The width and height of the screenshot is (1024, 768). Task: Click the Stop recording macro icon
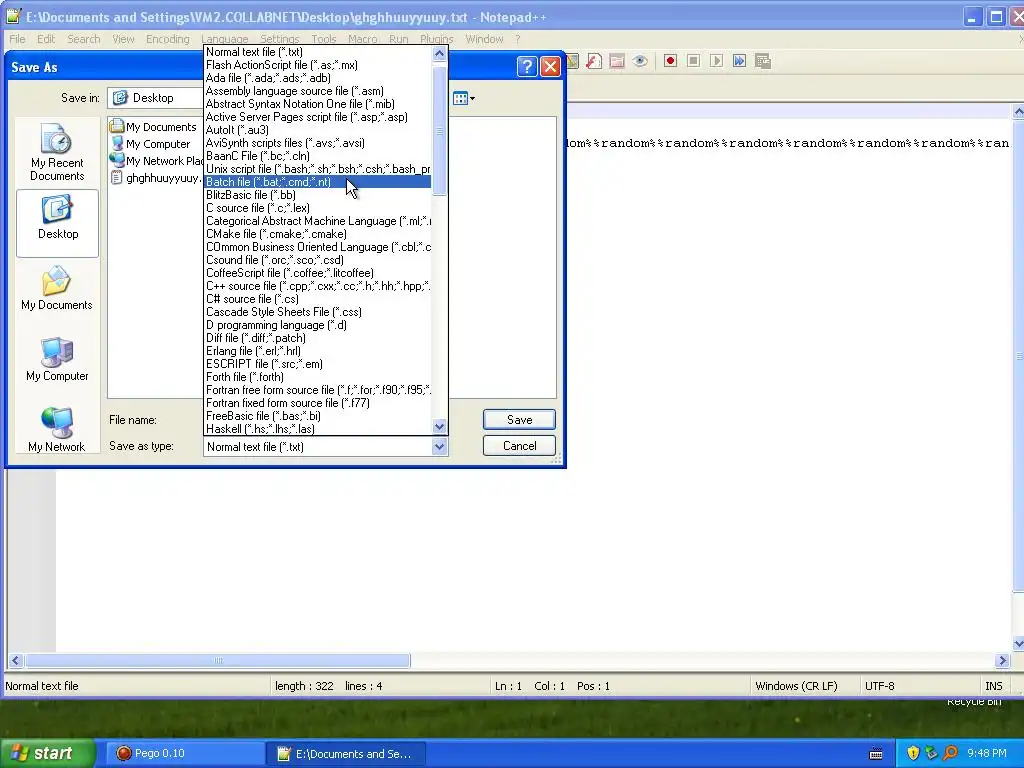(x=694, y=61)
